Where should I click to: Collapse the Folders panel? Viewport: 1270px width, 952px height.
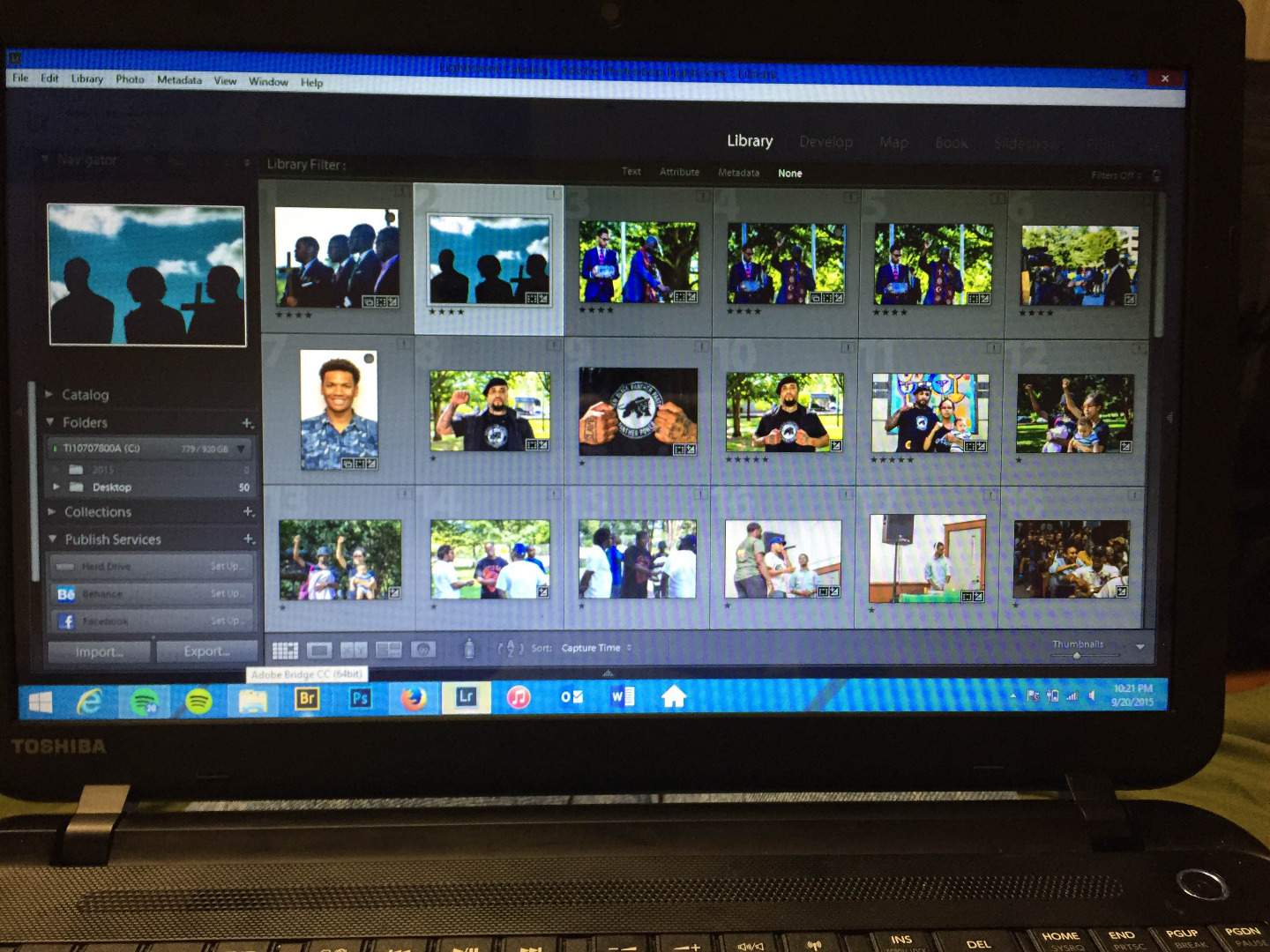coord(50,422)
